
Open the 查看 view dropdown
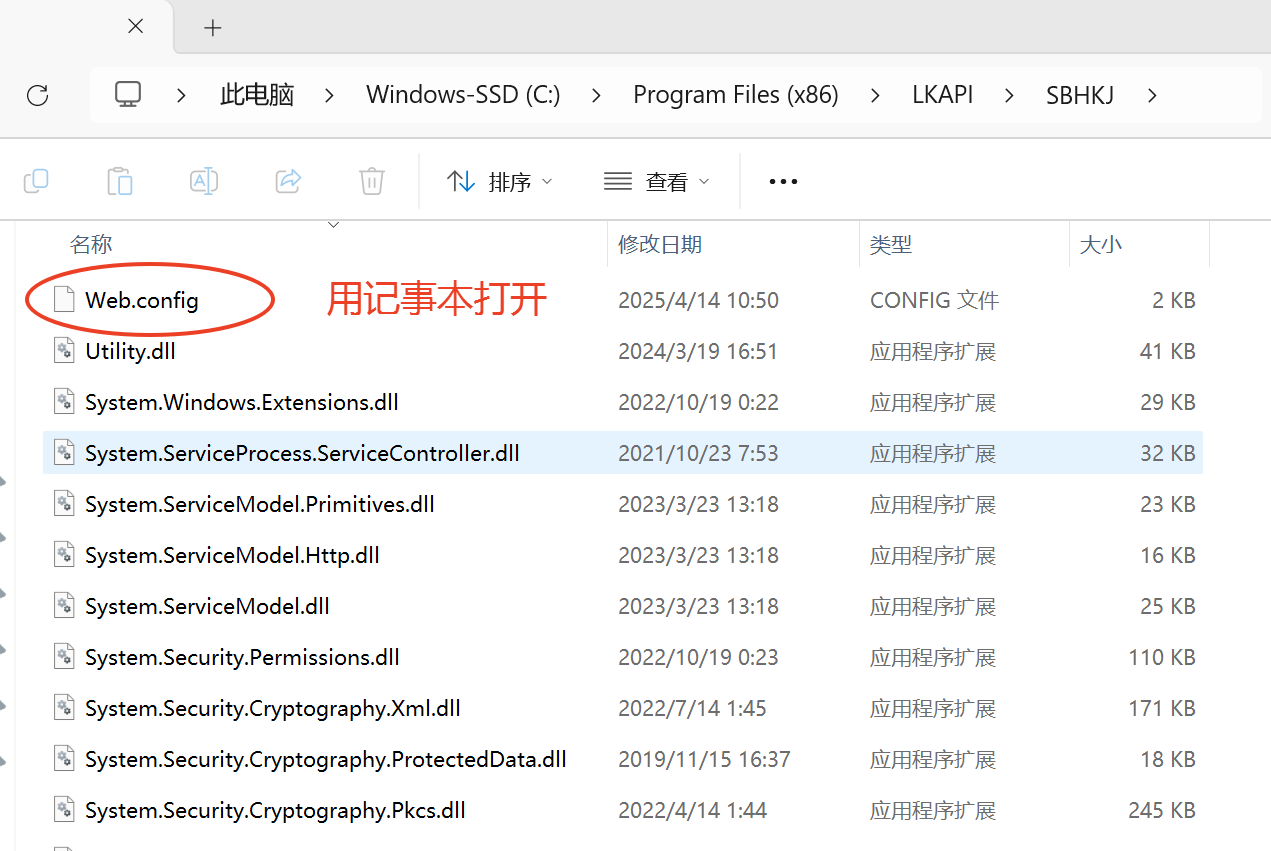click(x=657, y=182)
